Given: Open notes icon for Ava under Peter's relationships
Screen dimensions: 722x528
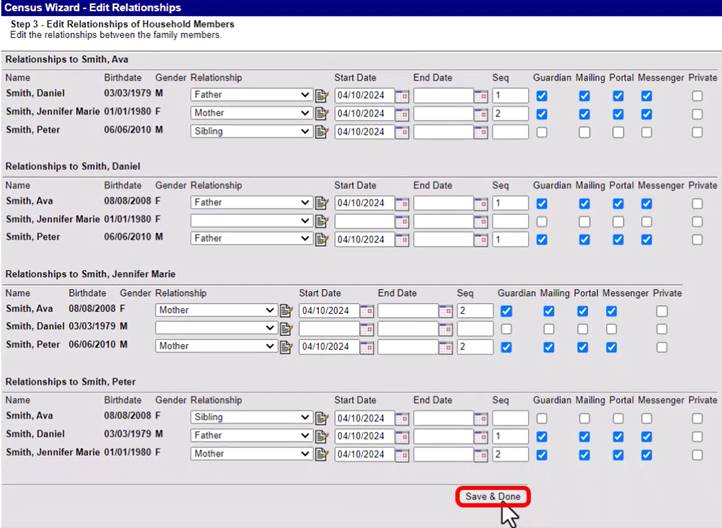Looking at the screenshot, I should tap(321, 418).
